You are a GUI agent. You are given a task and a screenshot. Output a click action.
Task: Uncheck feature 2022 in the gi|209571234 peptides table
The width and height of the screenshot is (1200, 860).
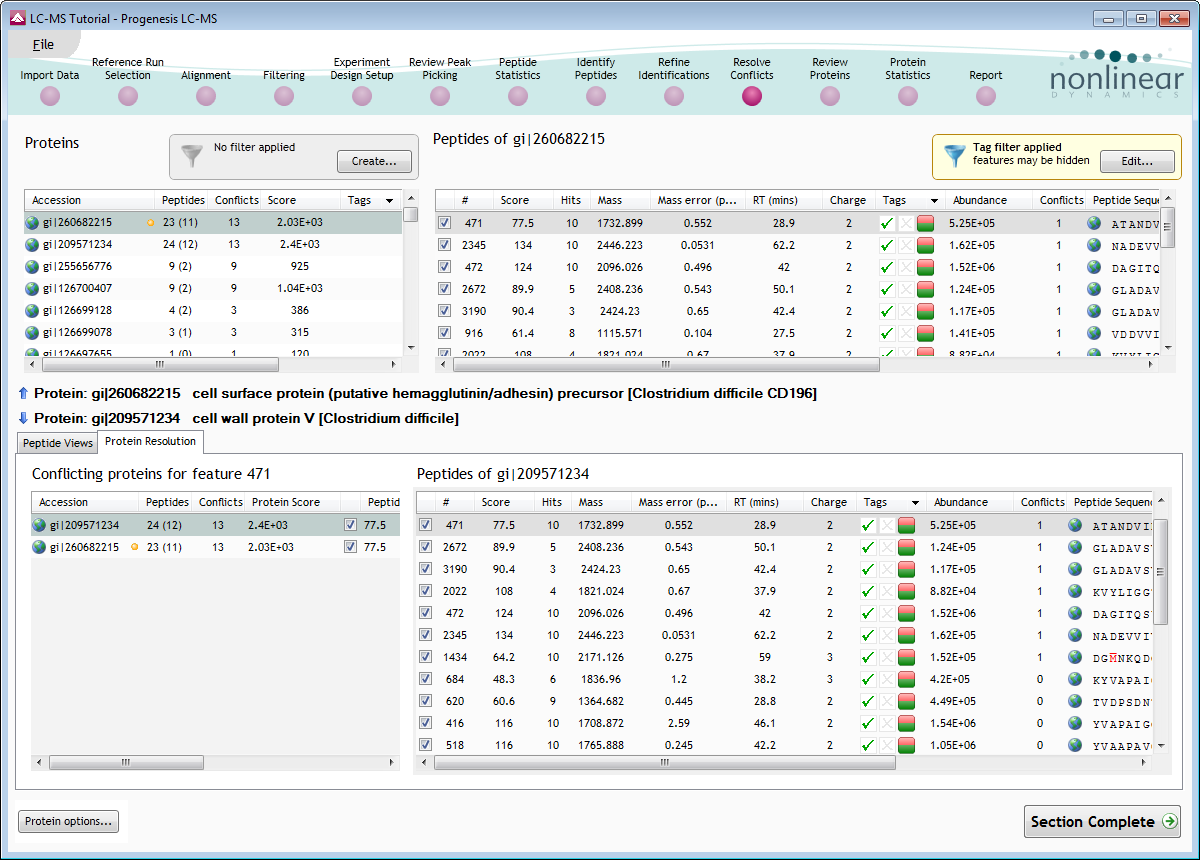(425, 591)
